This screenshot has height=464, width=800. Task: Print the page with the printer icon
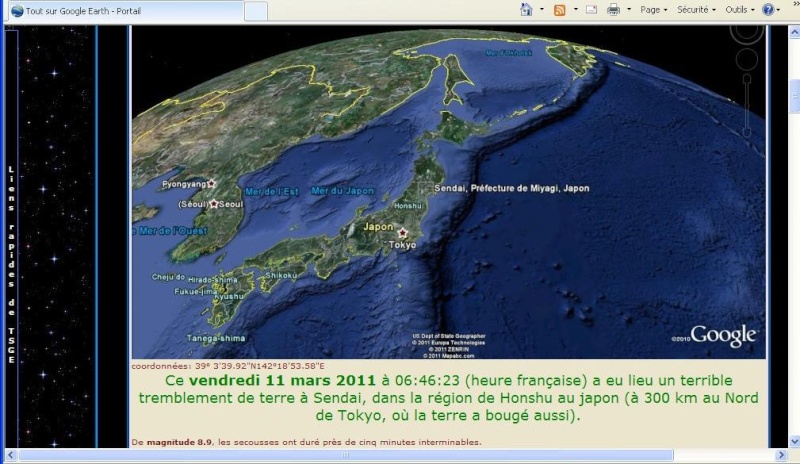tap(613, 10)
